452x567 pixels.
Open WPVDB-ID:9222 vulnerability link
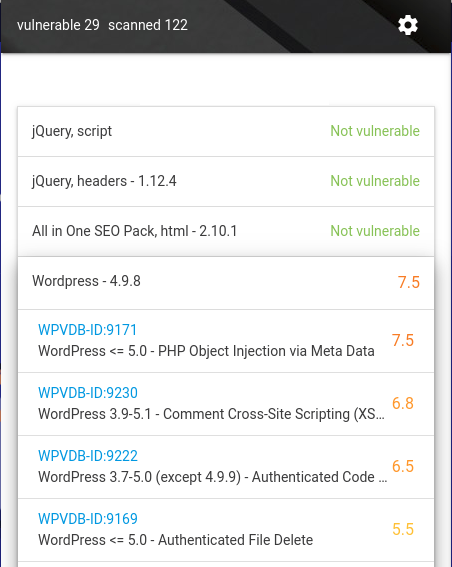[x=88, y=456]
